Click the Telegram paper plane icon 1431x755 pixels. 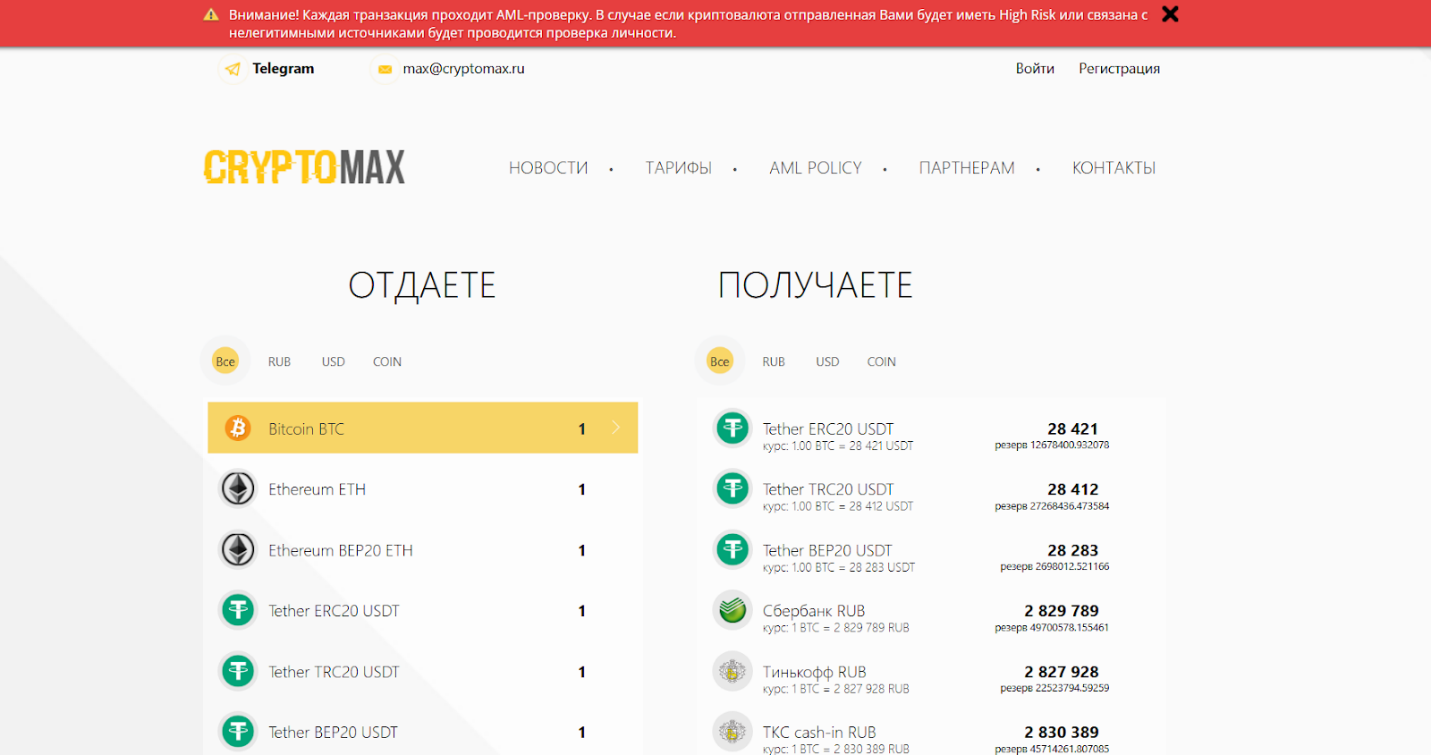coord(233,69)
